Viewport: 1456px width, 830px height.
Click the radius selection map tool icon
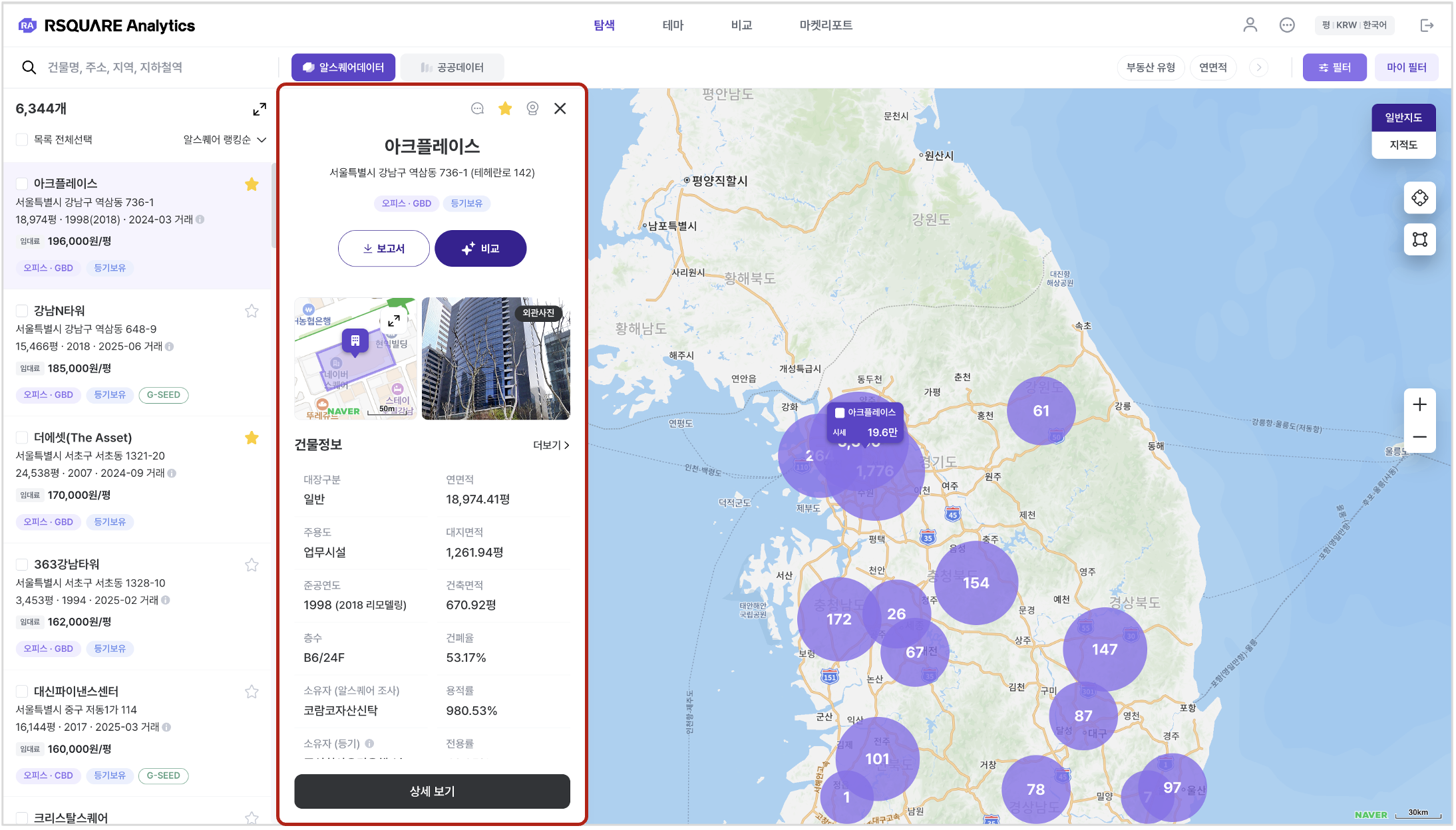pyautogui.click(x=1419, y=198)
